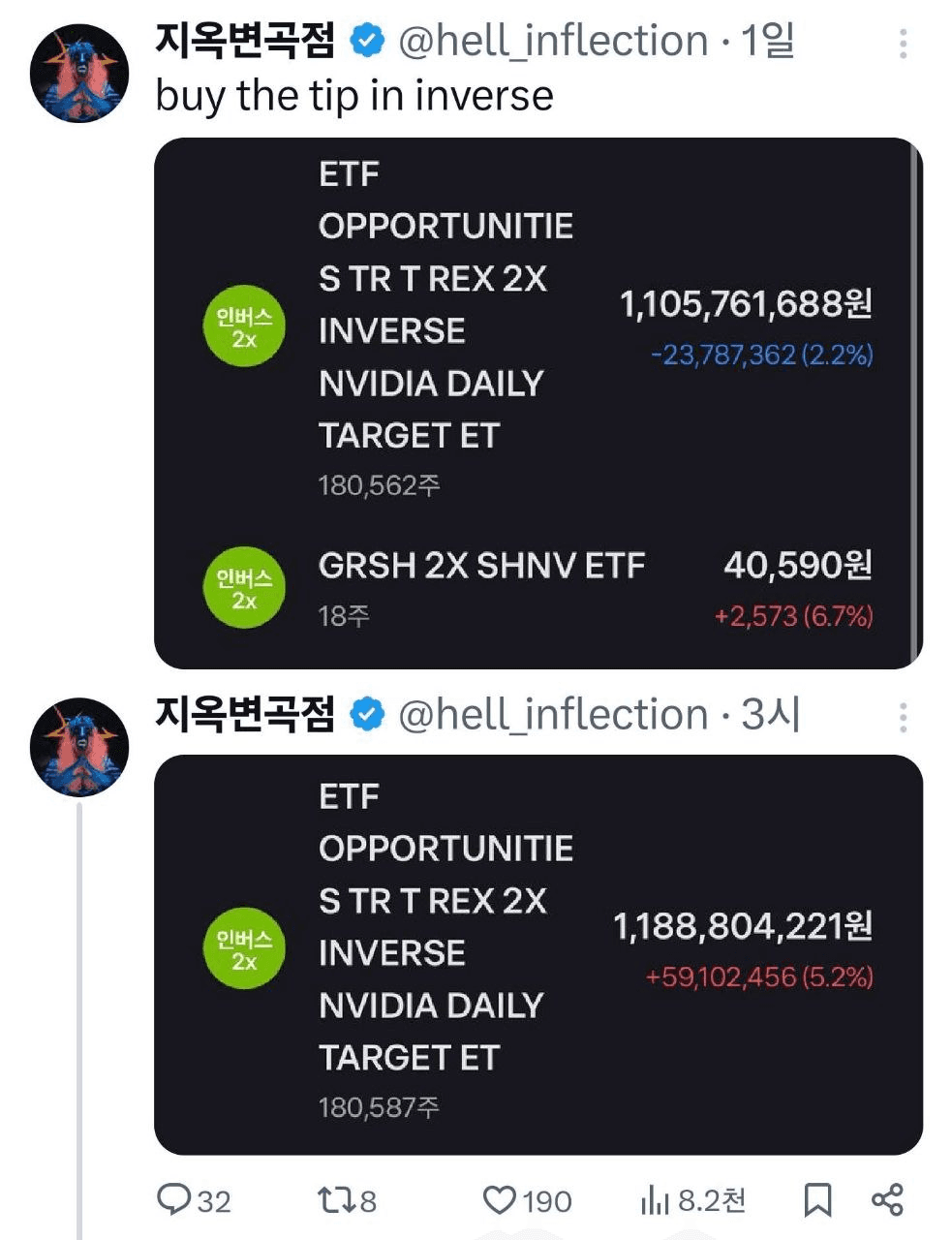
Task: Open the profile avatar of the second tweet
Action: pos(79,747)
